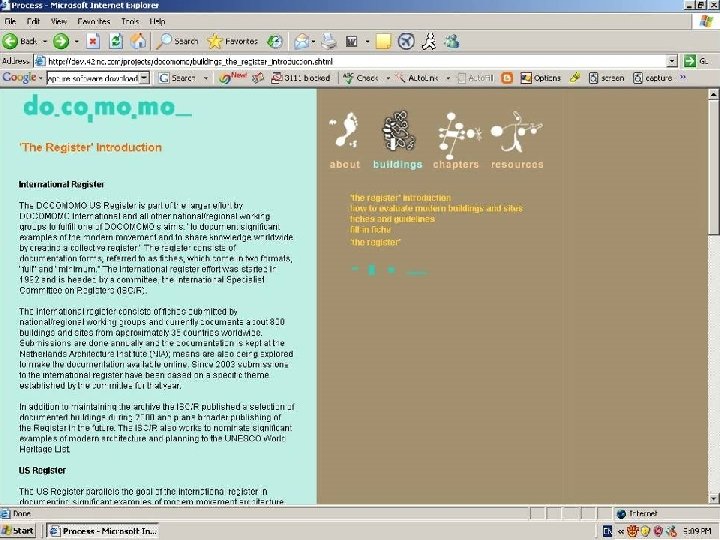Image resolution: width=720 pixels, height=540 pixels.
Task: Click the vertical scrollbar down arrow
Action: 714,498
